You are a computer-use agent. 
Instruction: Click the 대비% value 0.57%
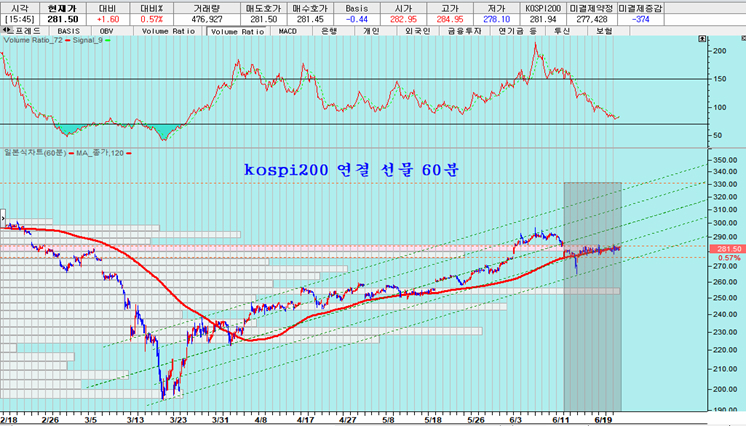151,20
